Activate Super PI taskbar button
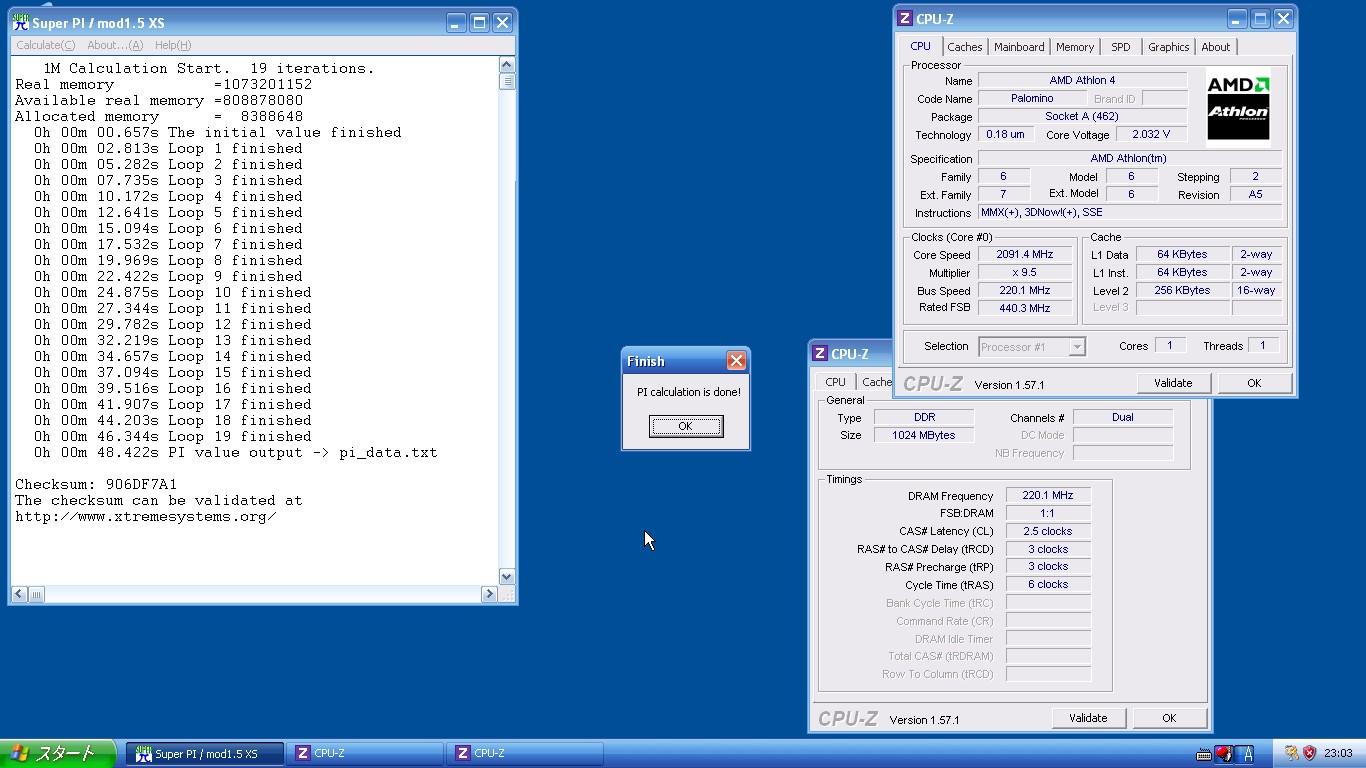Viewport: 1366px width, 768px height. (205, 754)
